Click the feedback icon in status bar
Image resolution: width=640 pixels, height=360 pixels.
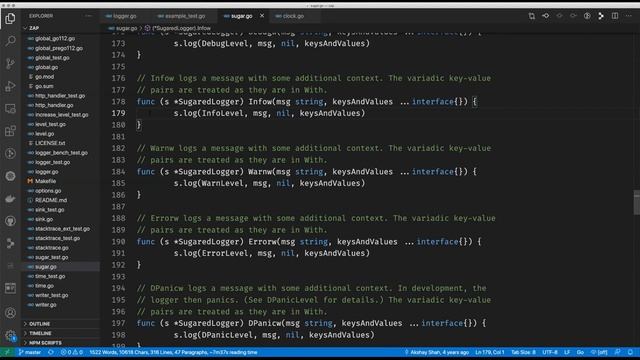coord(618,352)
